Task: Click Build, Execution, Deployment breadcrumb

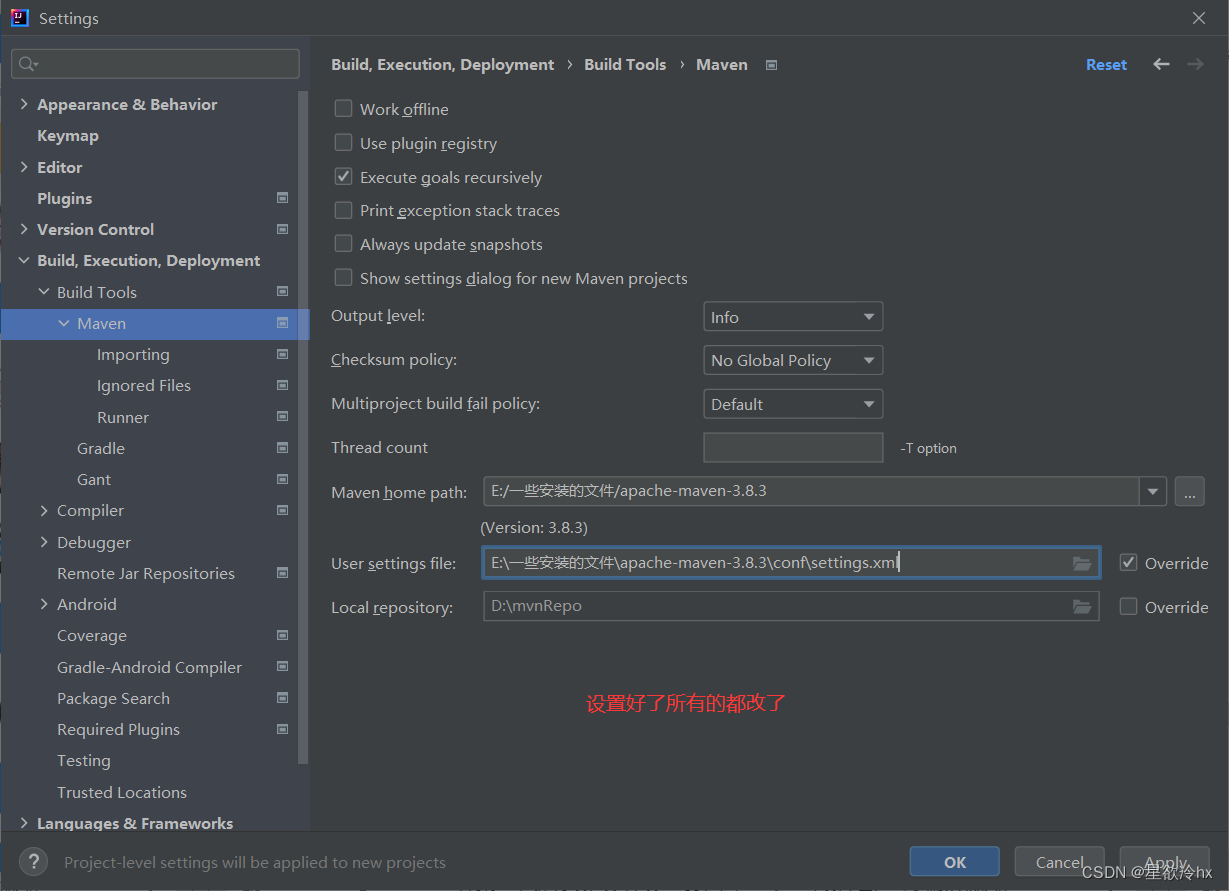Action: click(442, 64)
